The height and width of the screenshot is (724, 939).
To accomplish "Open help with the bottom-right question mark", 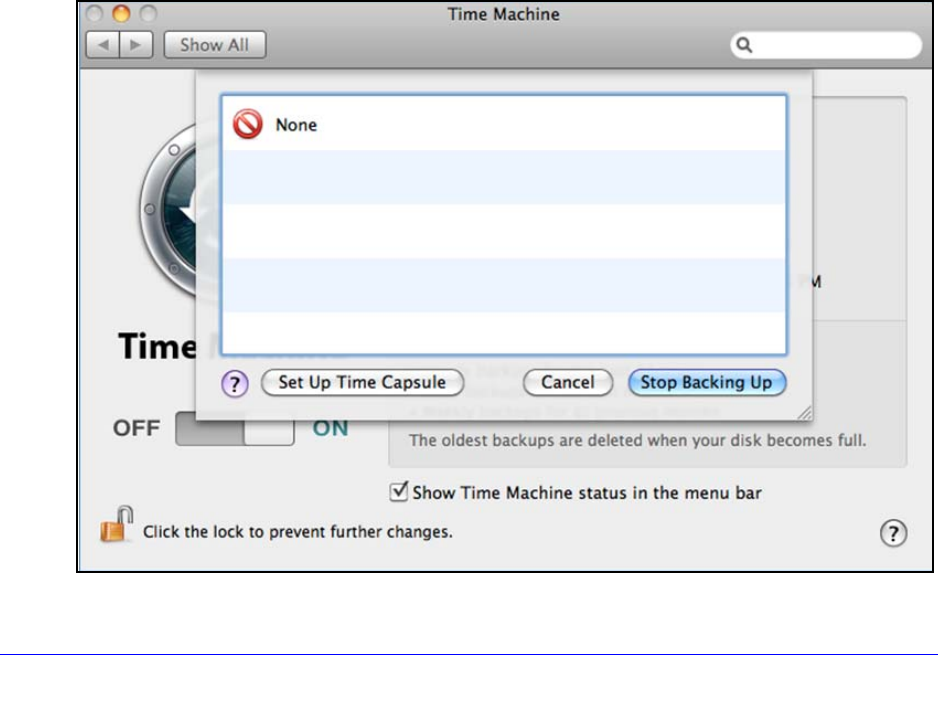I will (893, 533).
